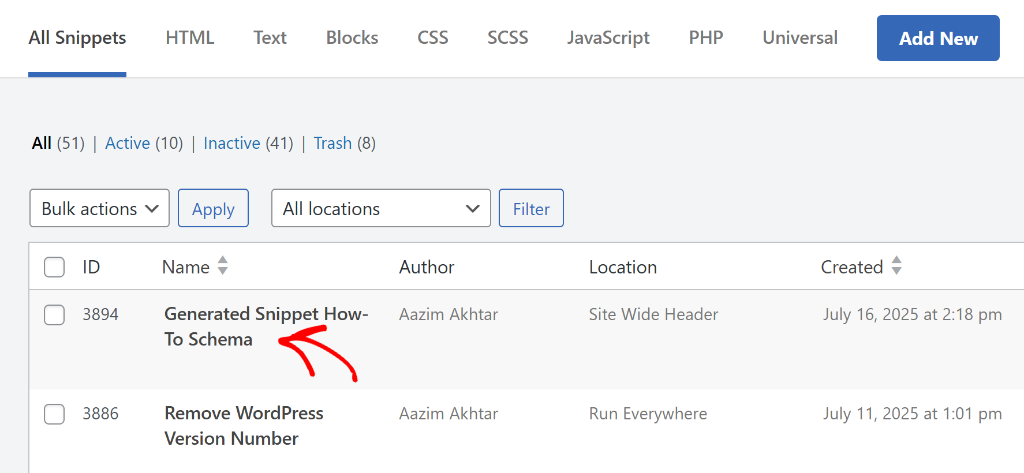The height and width of the screenshot is (473, 1024).
Task: Click ID value 3894
Action: tap(101, 314)
